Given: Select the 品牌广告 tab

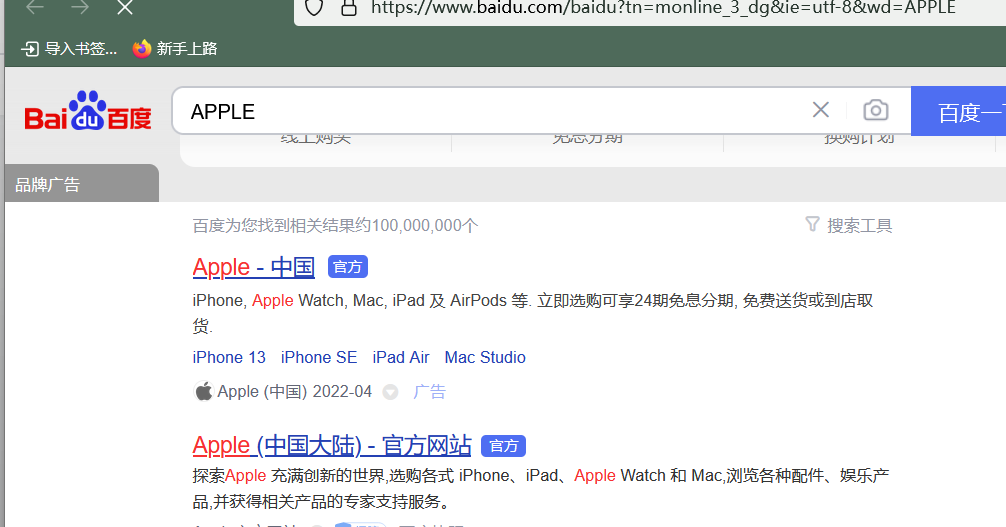Looking at the screenshot, I should click(x=81, y=184).
